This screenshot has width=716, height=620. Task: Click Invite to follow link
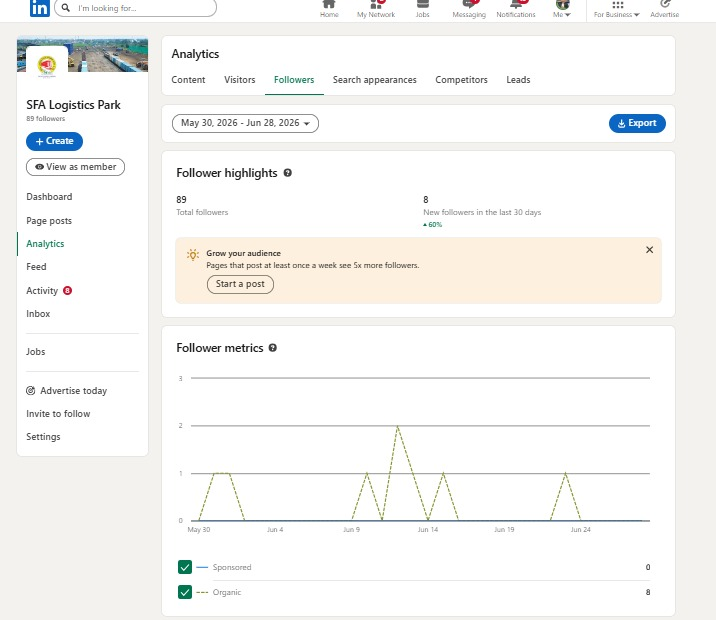[x=58, y=414]
